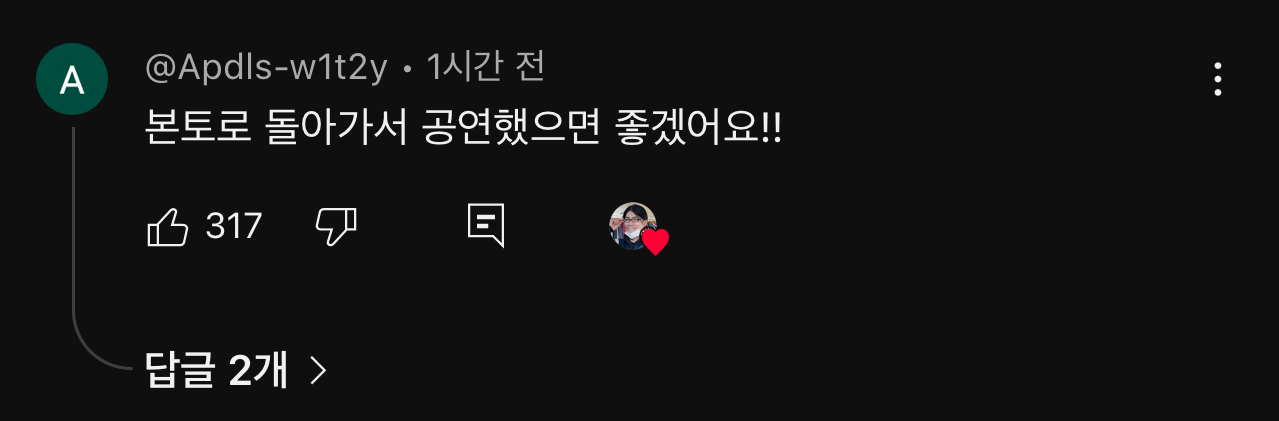Screen dimensions: 1279x421
Task: Click the red creator heart badge
Action: click(x=655, y=242)
